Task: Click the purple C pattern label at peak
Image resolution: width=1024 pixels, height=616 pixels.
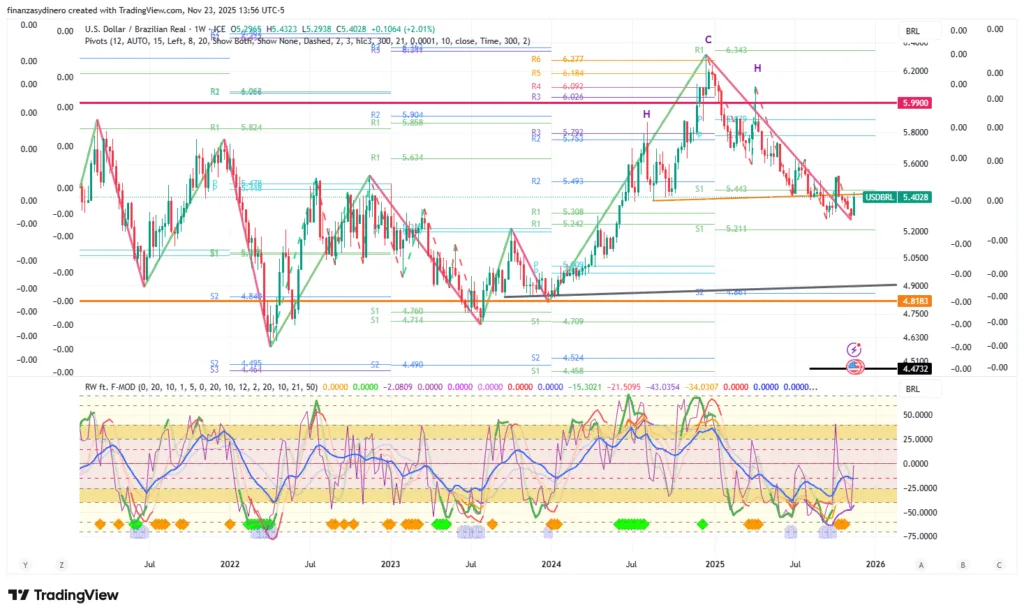Action: 708,39
